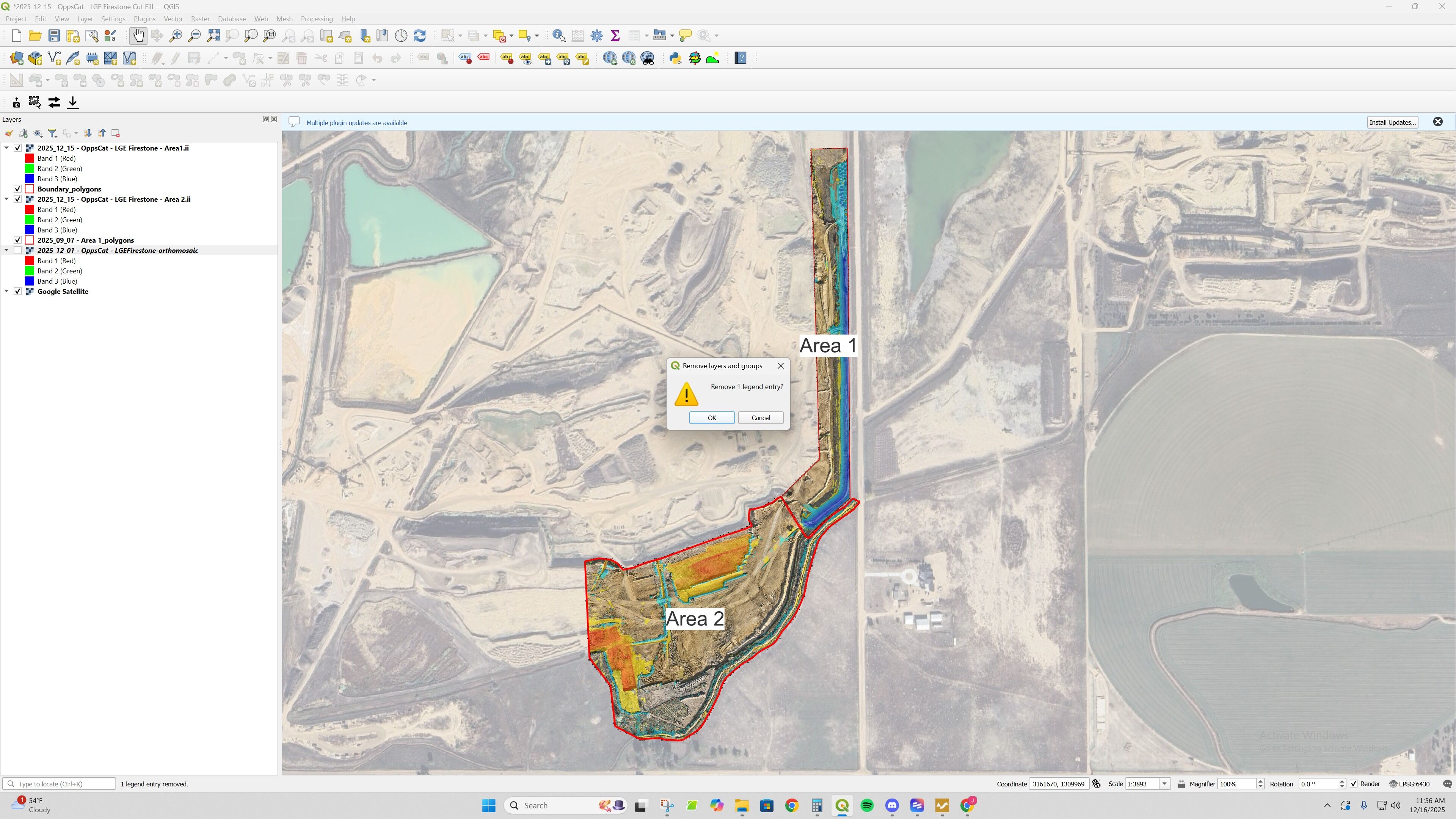Image resolution: width=1456 pixels, height=819 pixels.
Task: Toggle the scale lock icon in status bar
Action: click(x=1181, y=784)
